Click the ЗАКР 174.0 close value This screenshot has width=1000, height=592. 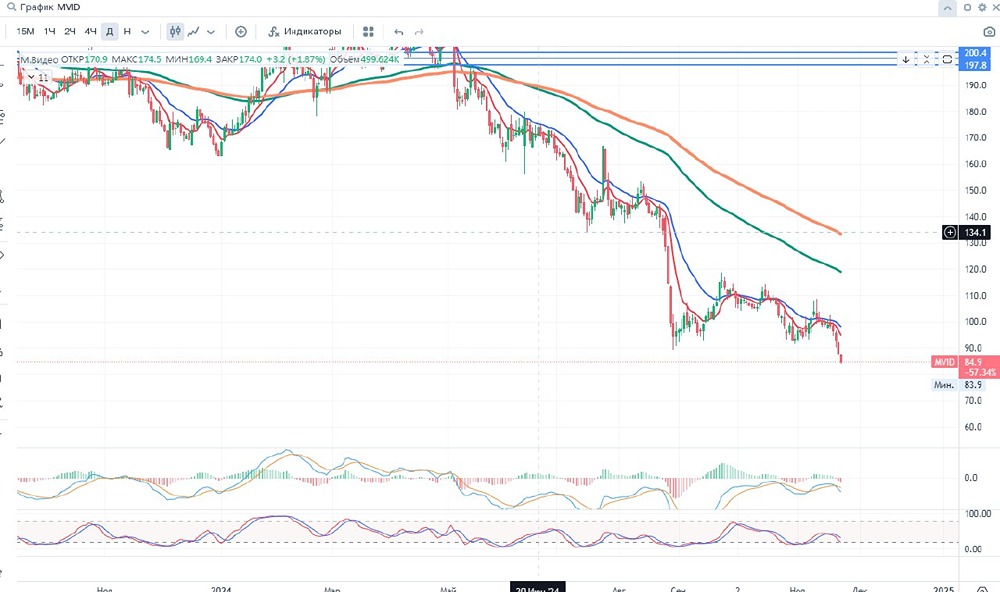[x=239, y=59]
